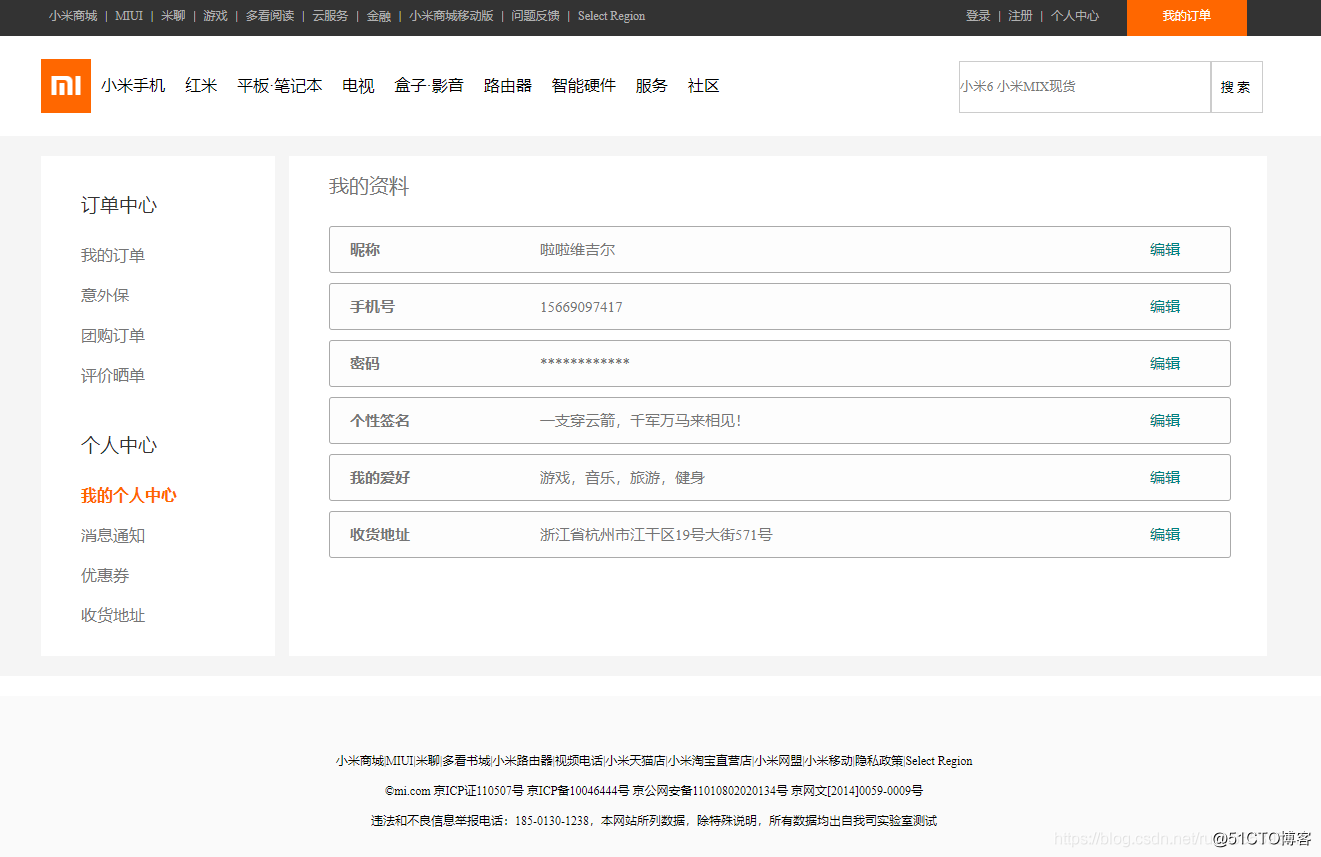Open footer link 小米网盟
The width and height of the screenshot is (1321, 857).
pyautogui.click(x=778, y=761)
